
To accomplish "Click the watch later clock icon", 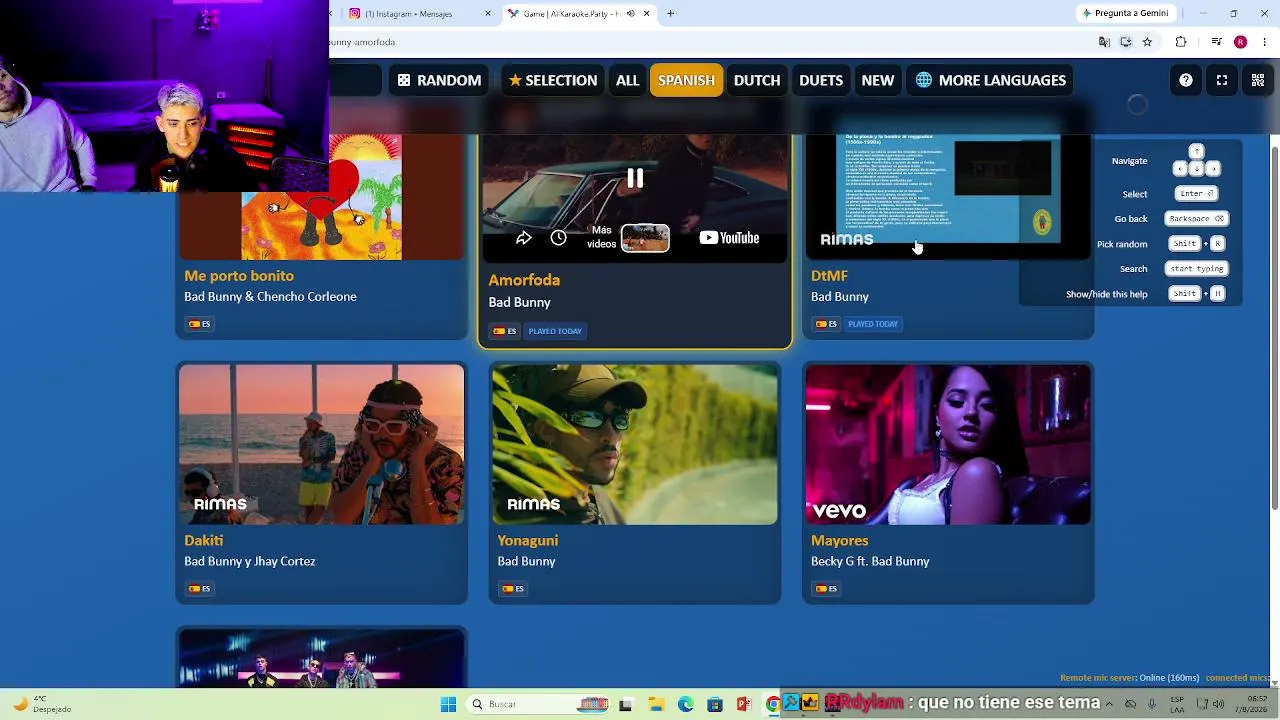I will pyautogui.click(x=558, y=238).
